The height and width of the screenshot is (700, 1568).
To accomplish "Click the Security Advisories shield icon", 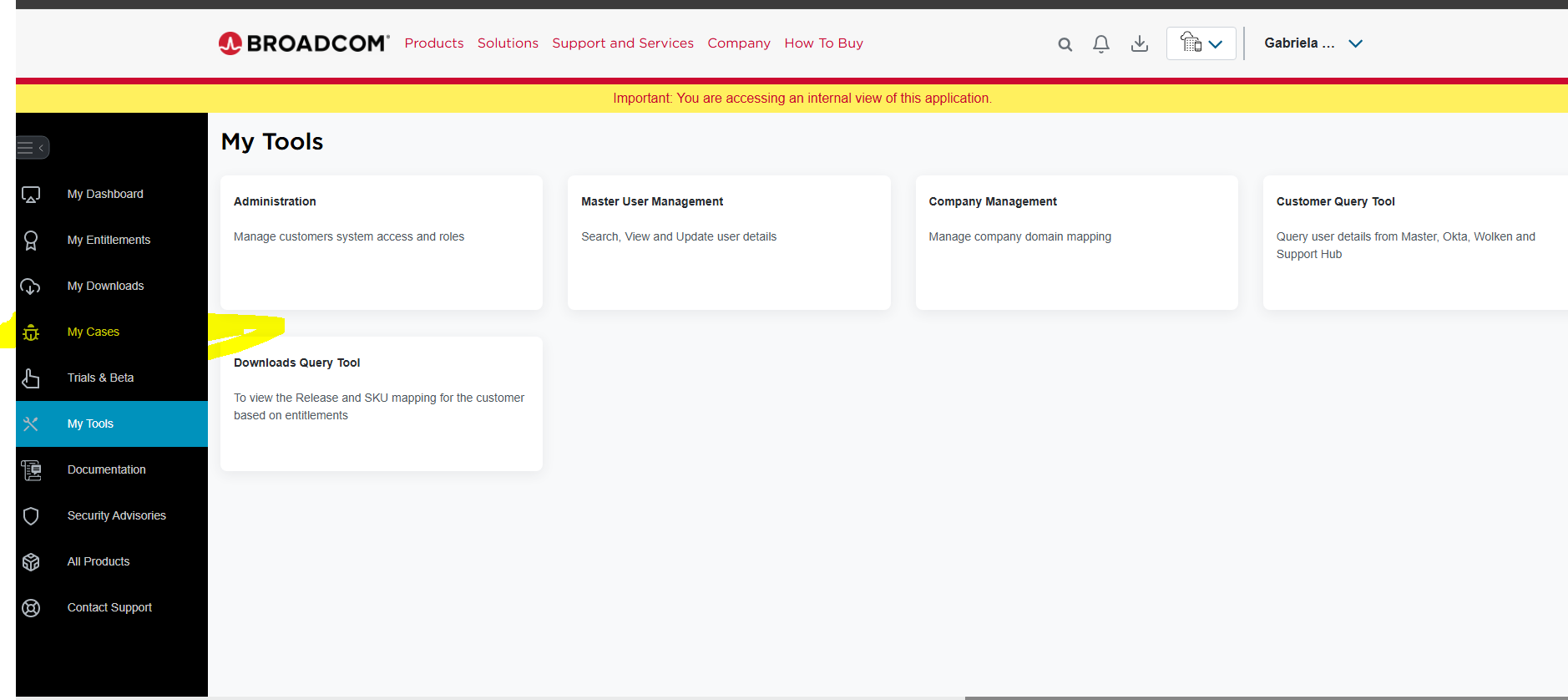I will pyautogui.click(x=31, y=516).
